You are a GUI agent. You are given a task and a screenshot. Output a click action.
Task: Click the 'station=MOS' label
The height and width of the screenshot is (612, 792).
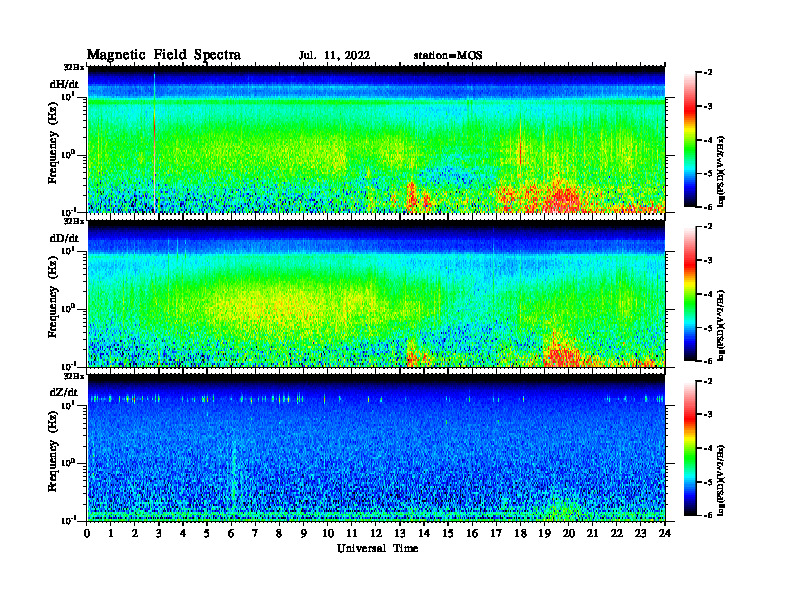tap(448, 56)
